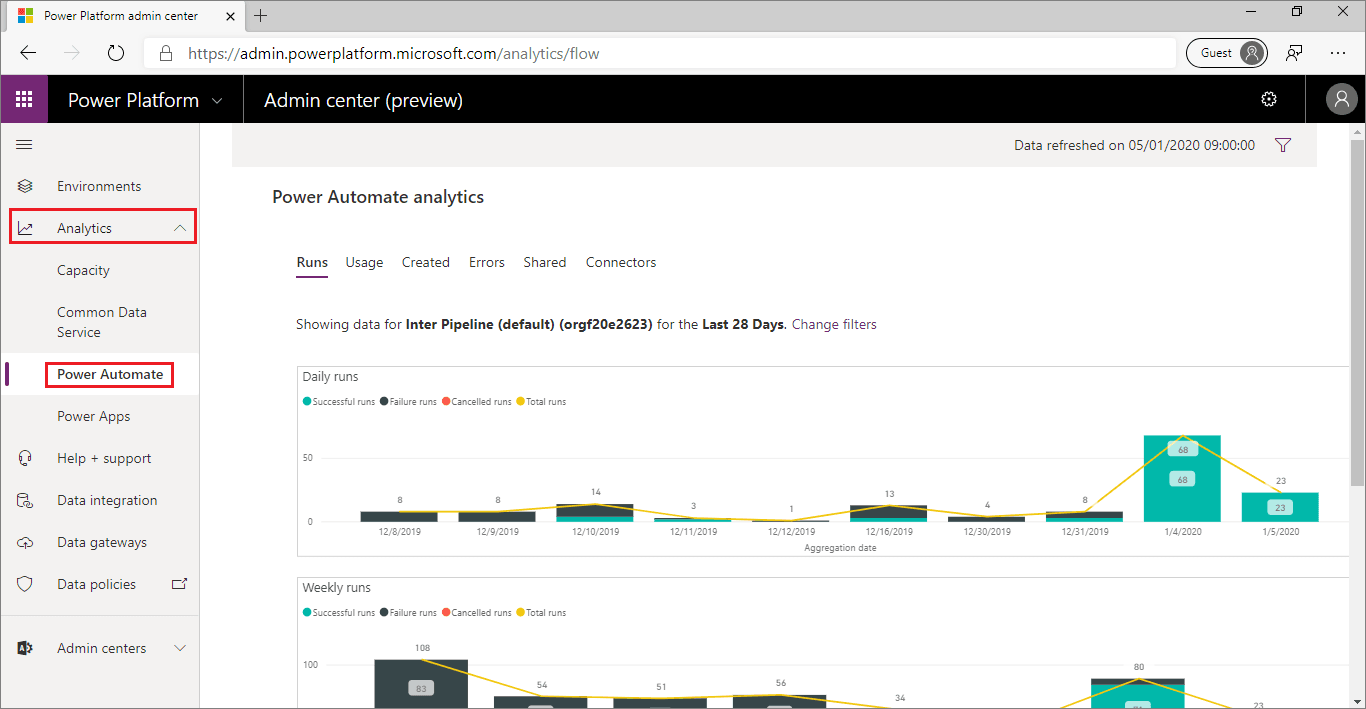Switch to the Errors tab
This screenshot has height=709, width=1366.
pyautogui.click(x=486, y=263)
